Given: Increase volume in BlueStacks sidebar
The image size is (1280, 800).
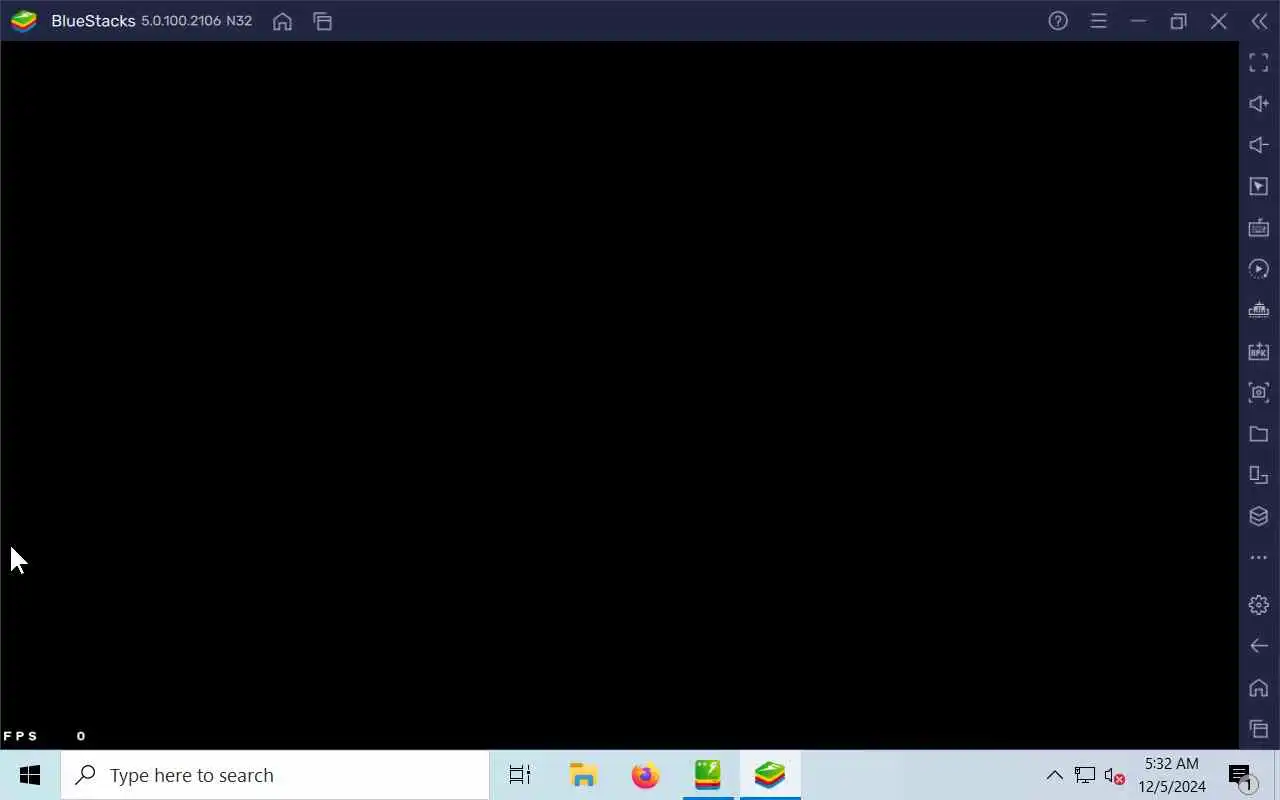Looking at the screenshot, I should (1259, 104).
